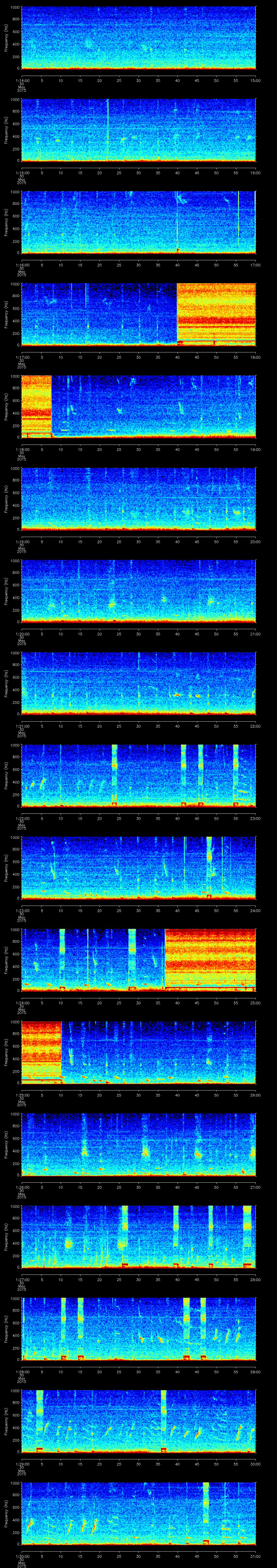Click the '26:00' end-of-axis label

[x=256, y=1095]
